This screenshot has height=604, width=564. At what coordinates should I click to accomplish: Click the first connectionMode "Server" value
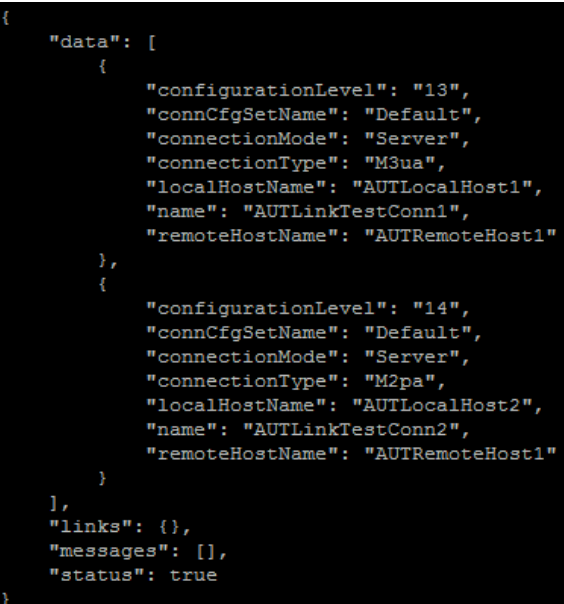pyautogui.click(x=412, y=139)
